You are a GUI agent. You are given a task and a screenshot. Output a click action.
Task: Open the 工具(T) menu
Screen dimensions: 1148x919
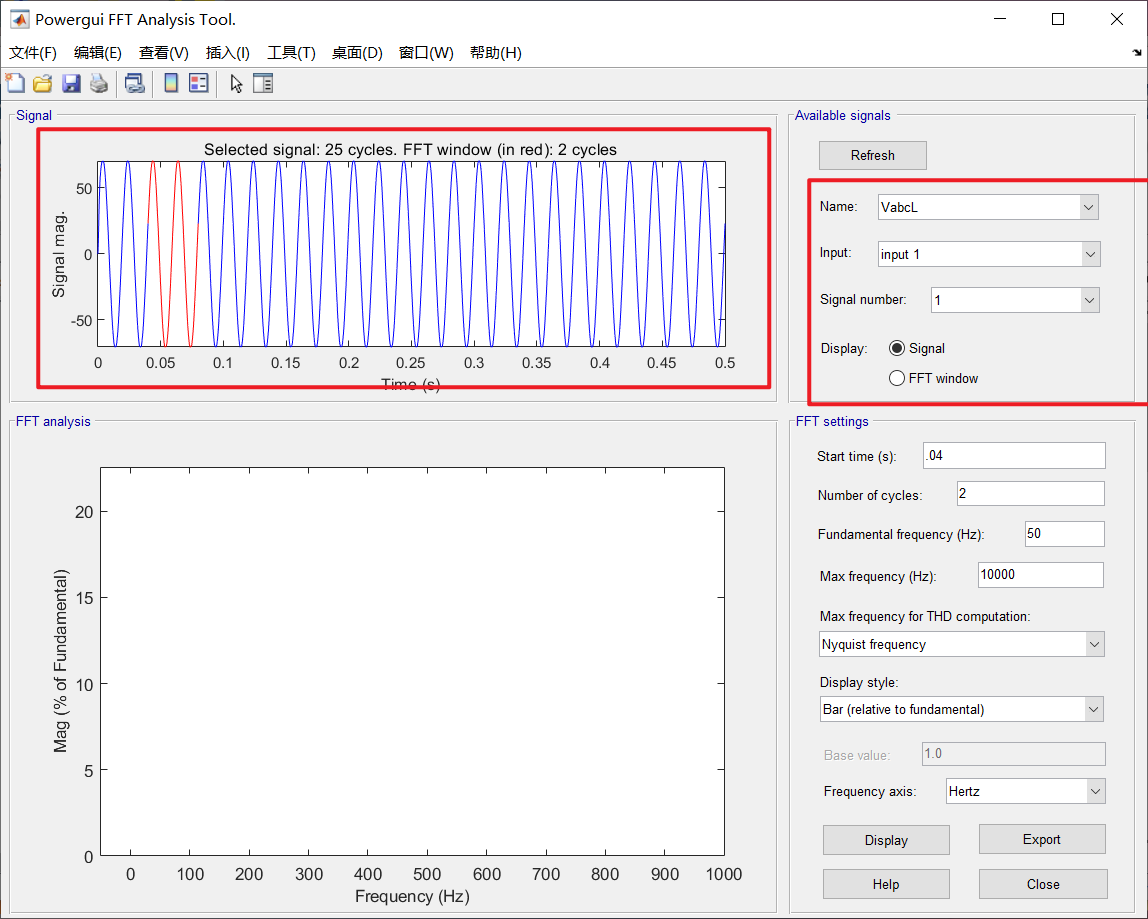(291, 53)
